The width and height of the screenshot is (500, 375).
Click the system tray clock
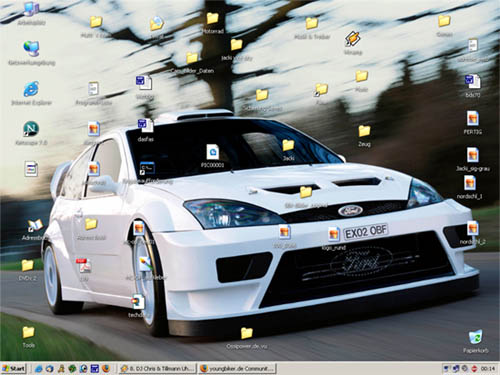[x=488, y=369]
